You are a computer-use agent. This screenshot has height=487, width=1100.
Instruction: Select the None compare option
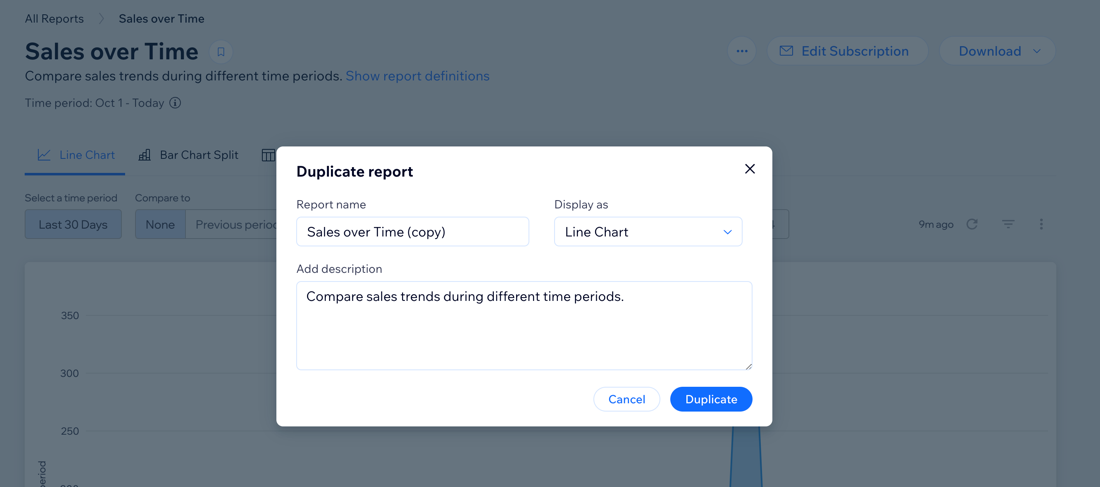[160, 225]
